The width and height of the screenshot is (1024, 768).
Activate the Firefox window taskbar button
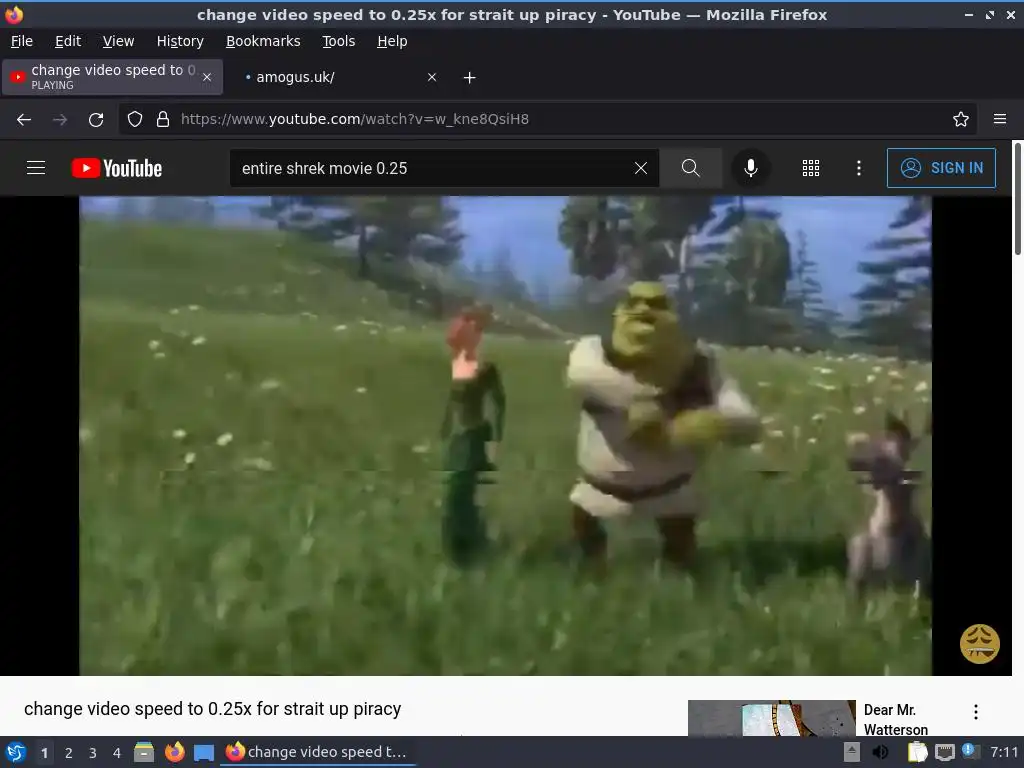coord(318,752)
